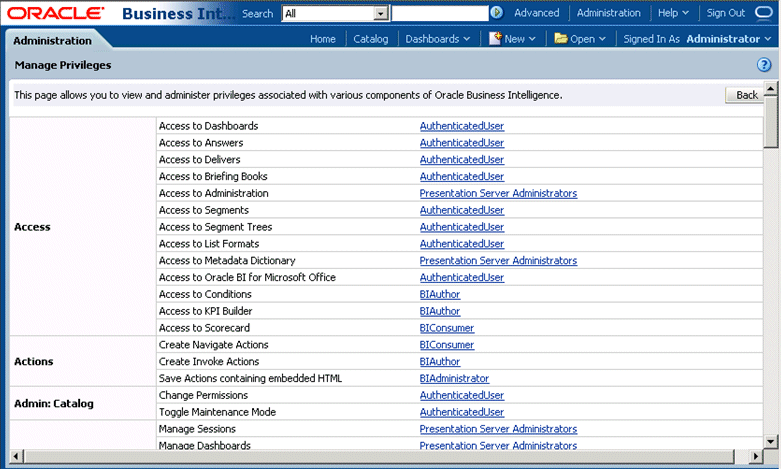Select the Toggle Maintenance Mode text
The height and width of the screenshot is (469, 781).
click(x=217, y=412)
